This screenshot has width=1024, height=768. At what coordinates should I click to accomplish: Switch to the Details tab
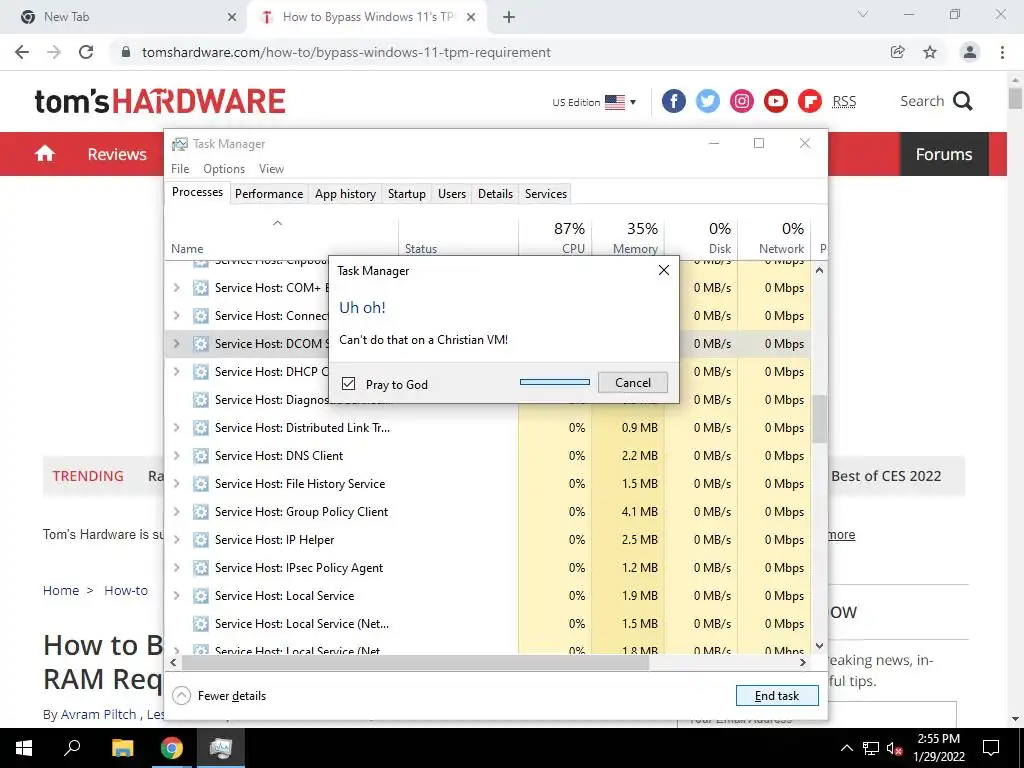[495, 194]
